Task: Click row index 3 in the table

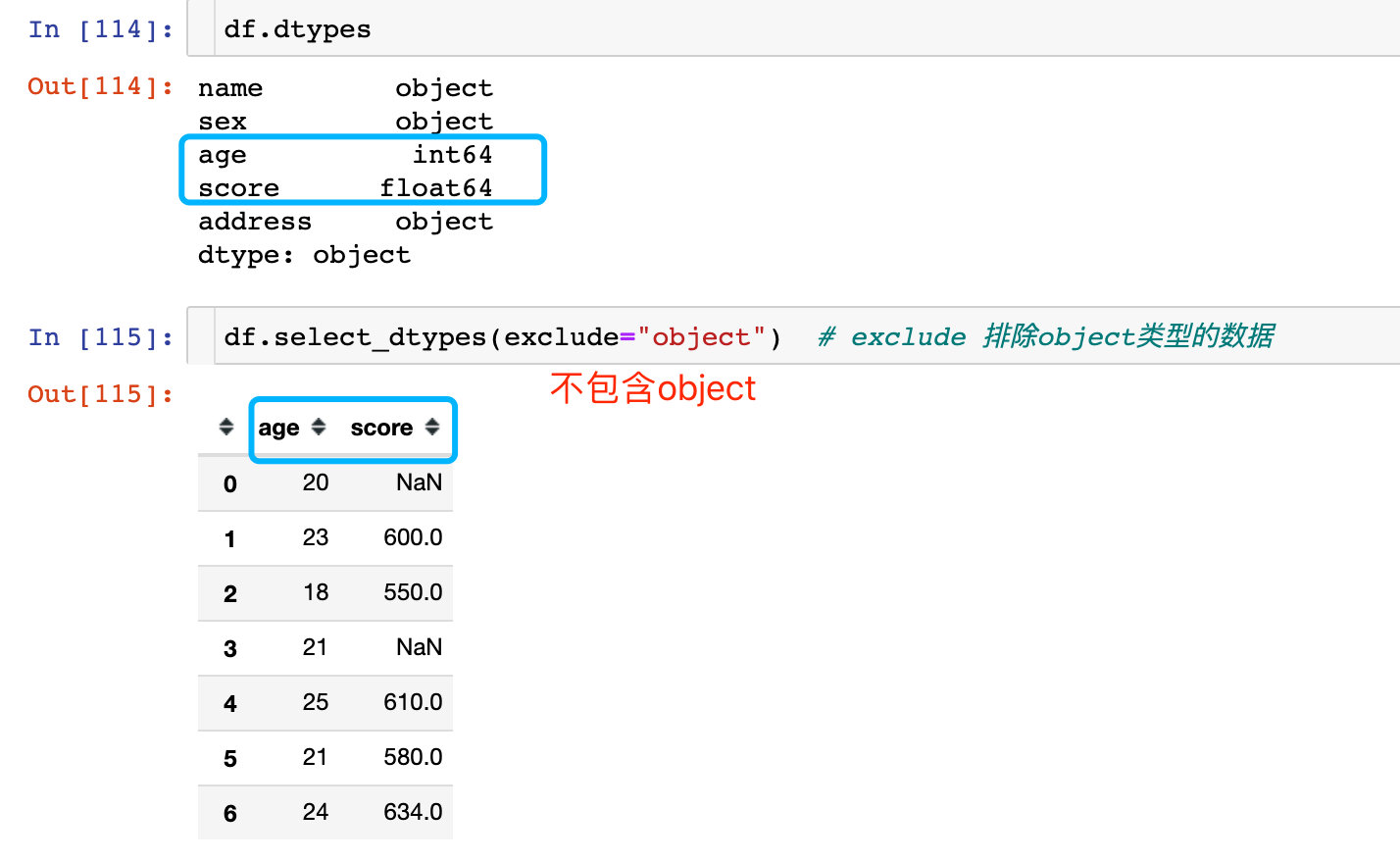Action: pyautogui.click(x=230, y=648)
